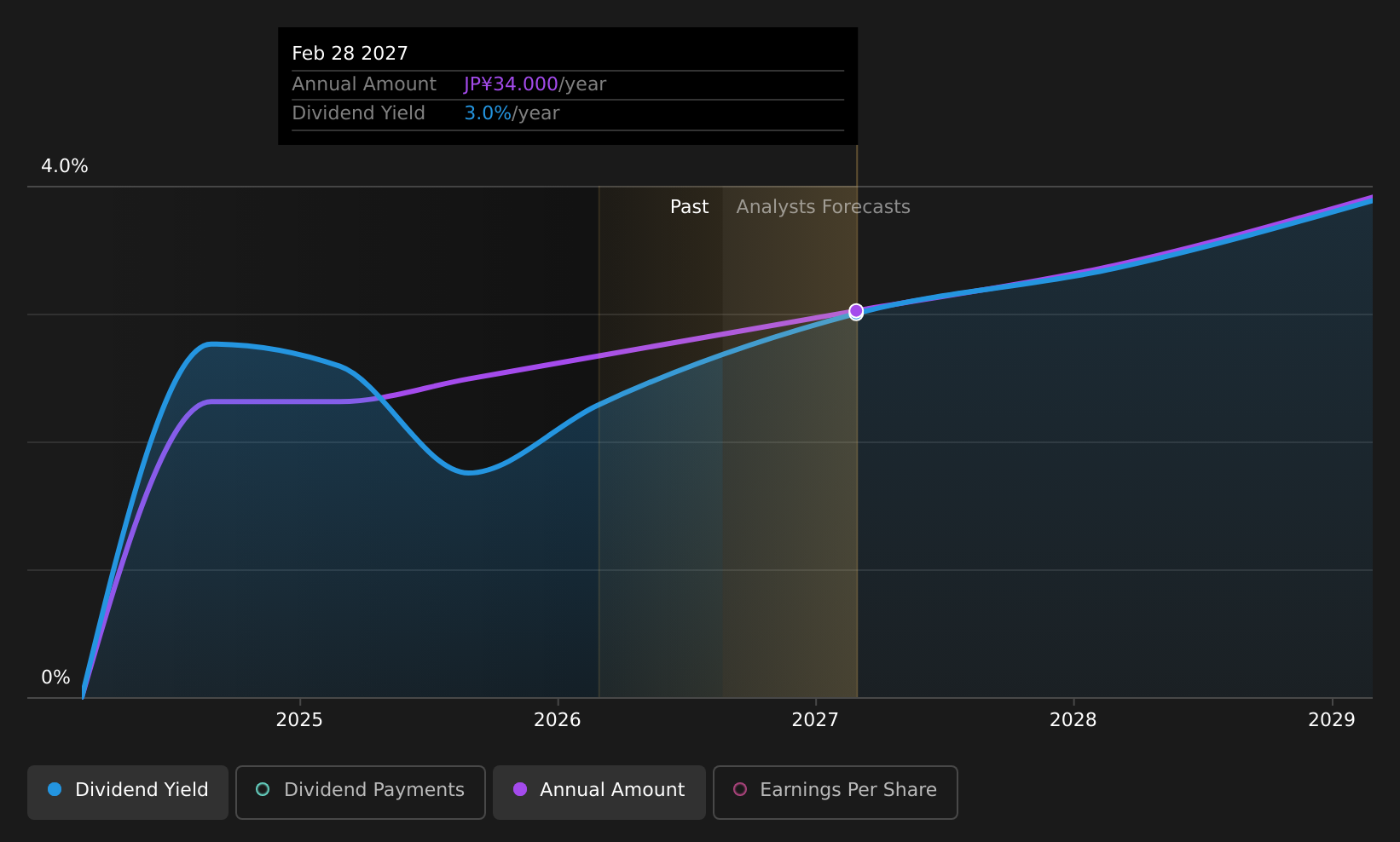Click the 'Past' region label
This screenshot has width=1400, height=842.
point(689,207)
